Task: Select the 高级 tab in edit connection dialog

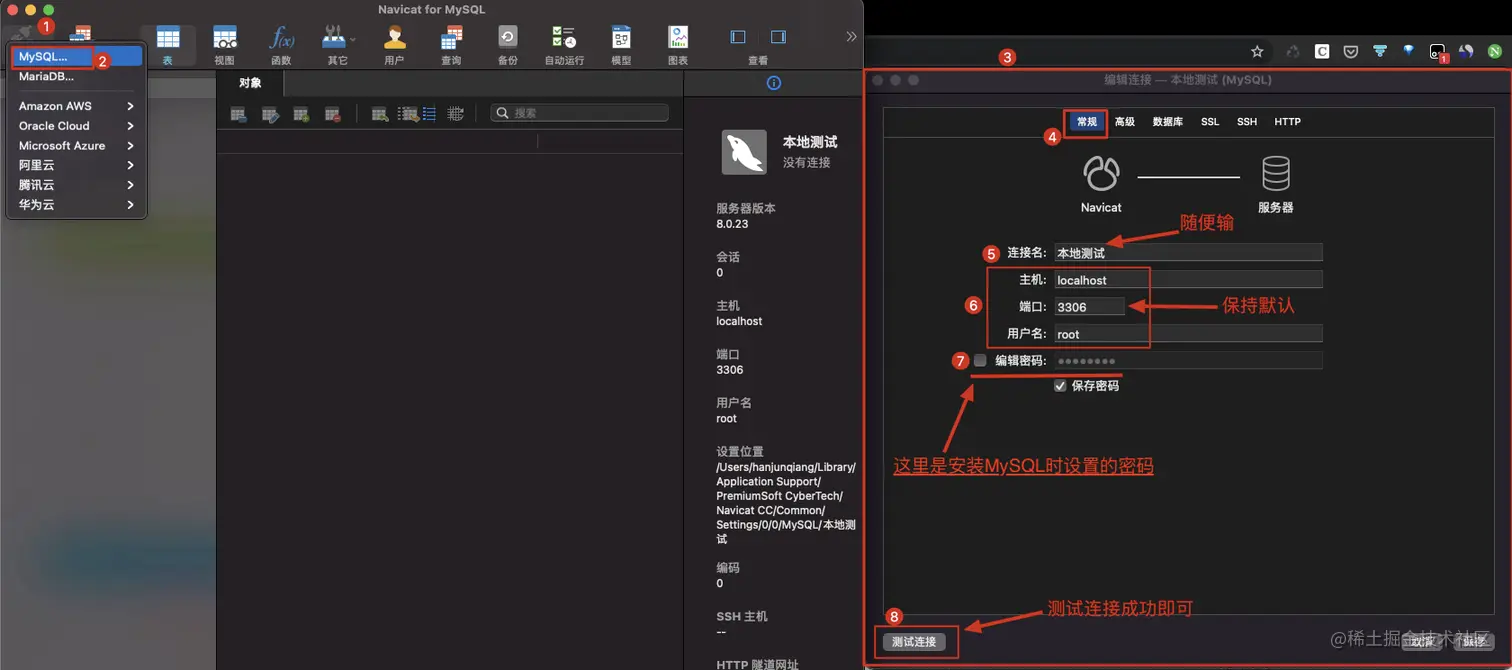Action: (x=1125, y=122)
